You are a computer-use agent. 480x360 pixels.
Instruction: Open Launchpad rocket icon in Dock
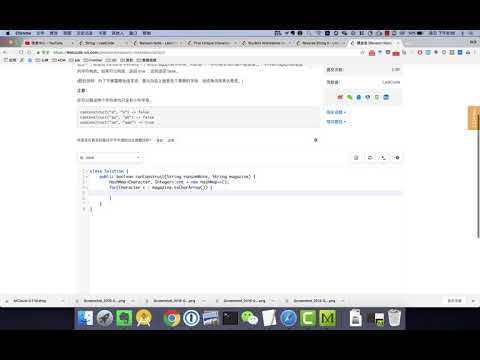tap(105, 318)
